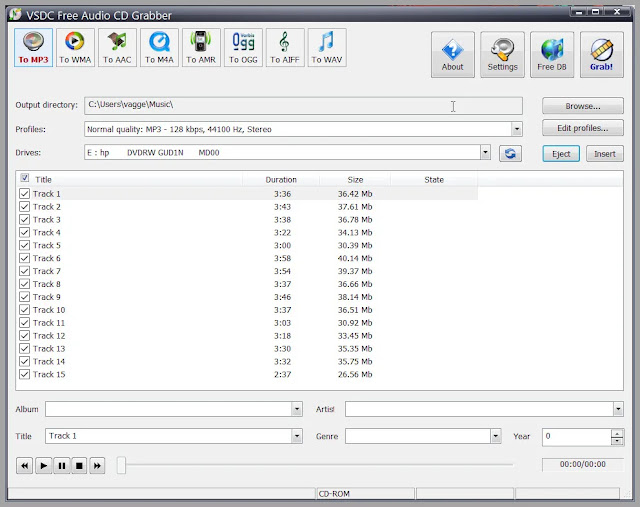Viewport: 640px width, 507px height.
Task: Uncheck the Track 7 checkbox
Action: (24, 271)
